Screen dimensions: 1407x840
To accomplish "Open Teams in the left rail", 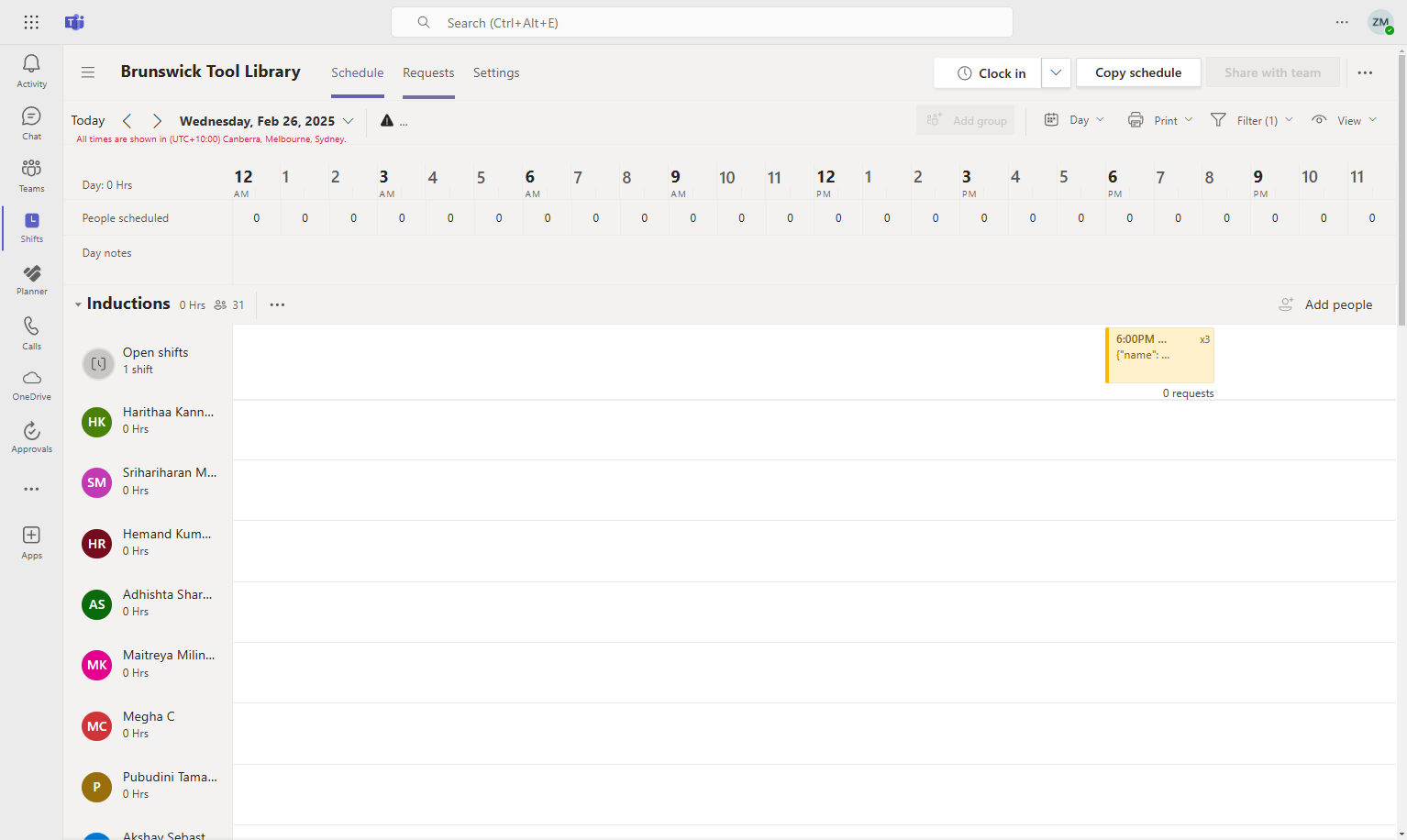I will tap(31, 175).
